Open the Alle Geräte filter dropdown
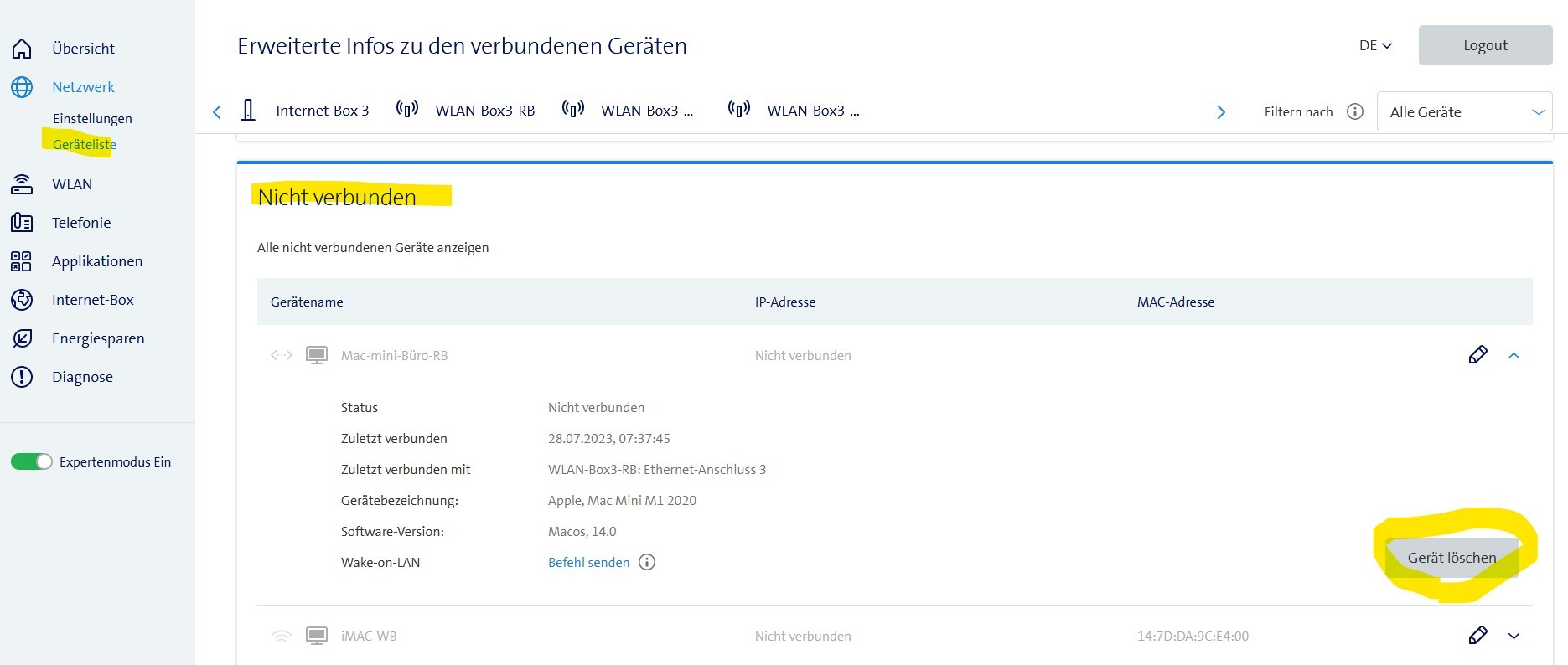 tap(1464, 111)
